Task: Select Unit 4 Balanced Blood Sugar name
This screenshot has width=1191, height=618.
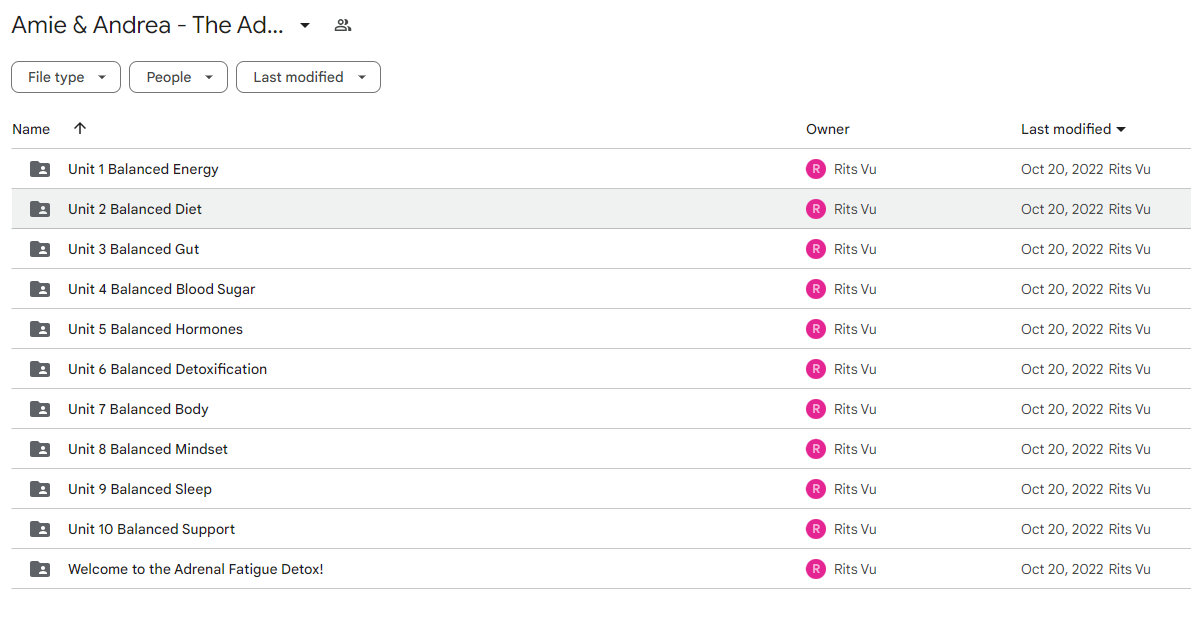Action: click(x=162, y=289)
